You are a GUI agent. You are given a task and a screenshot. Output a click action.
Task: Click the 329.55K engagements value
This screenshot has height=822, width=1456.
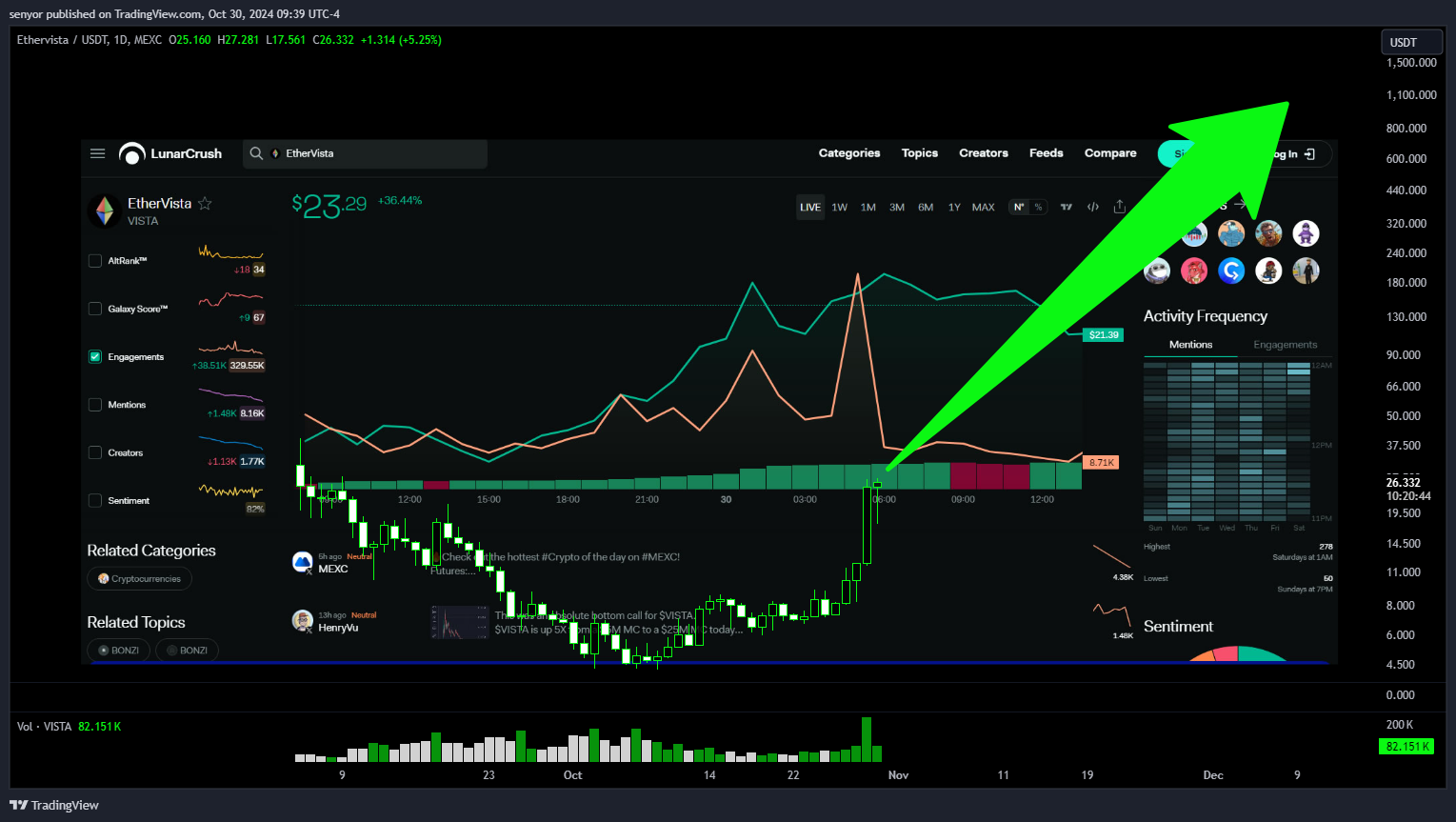248,366
